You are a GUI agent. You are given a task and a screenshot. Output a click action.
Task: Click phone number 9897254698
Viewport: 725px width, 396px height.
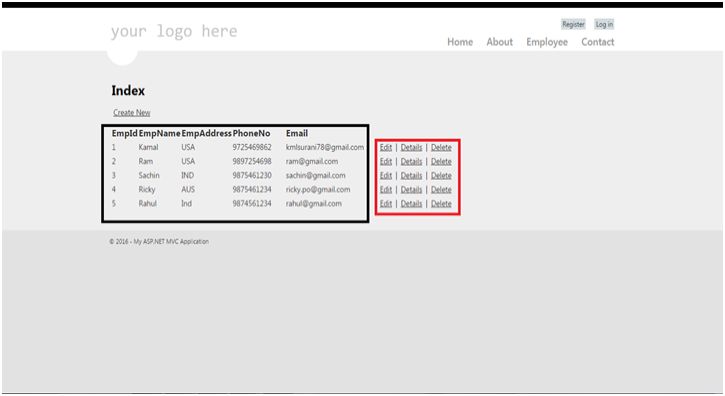pos(252,161)
